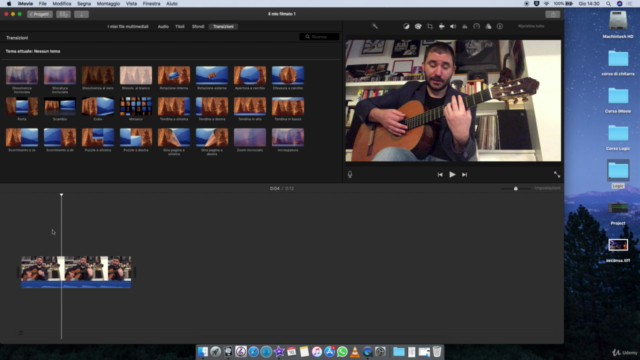
Task: Open the Finestra menu
Action: (151, 4)
